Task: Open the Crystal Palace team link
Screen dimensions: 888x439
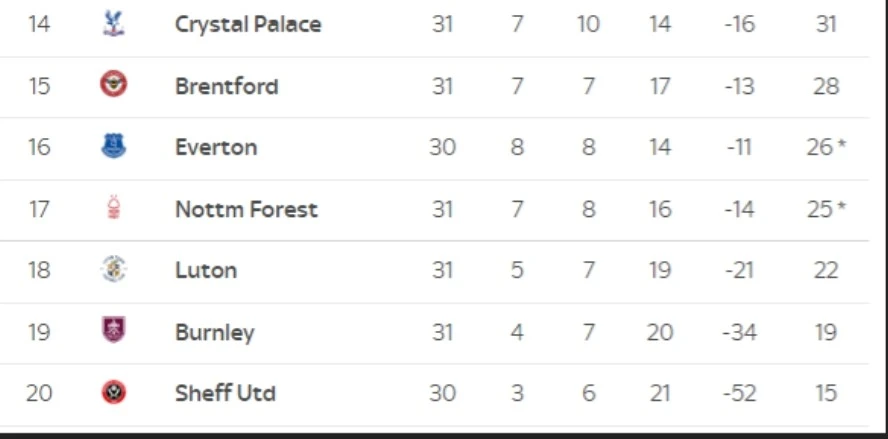Action: pos(248,24)
